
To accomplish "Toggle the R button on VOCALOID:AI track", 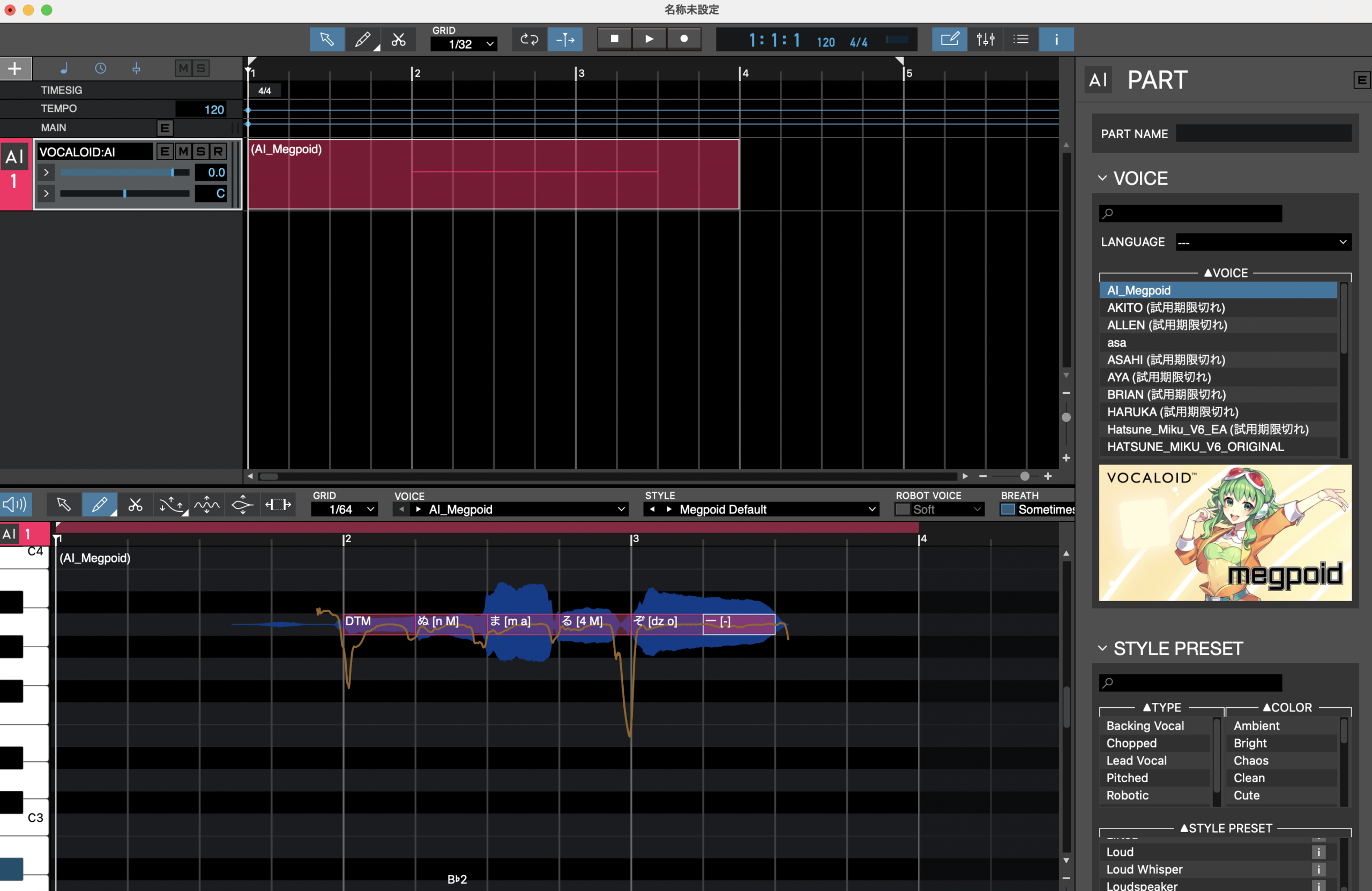I will [x=218, y=152].
